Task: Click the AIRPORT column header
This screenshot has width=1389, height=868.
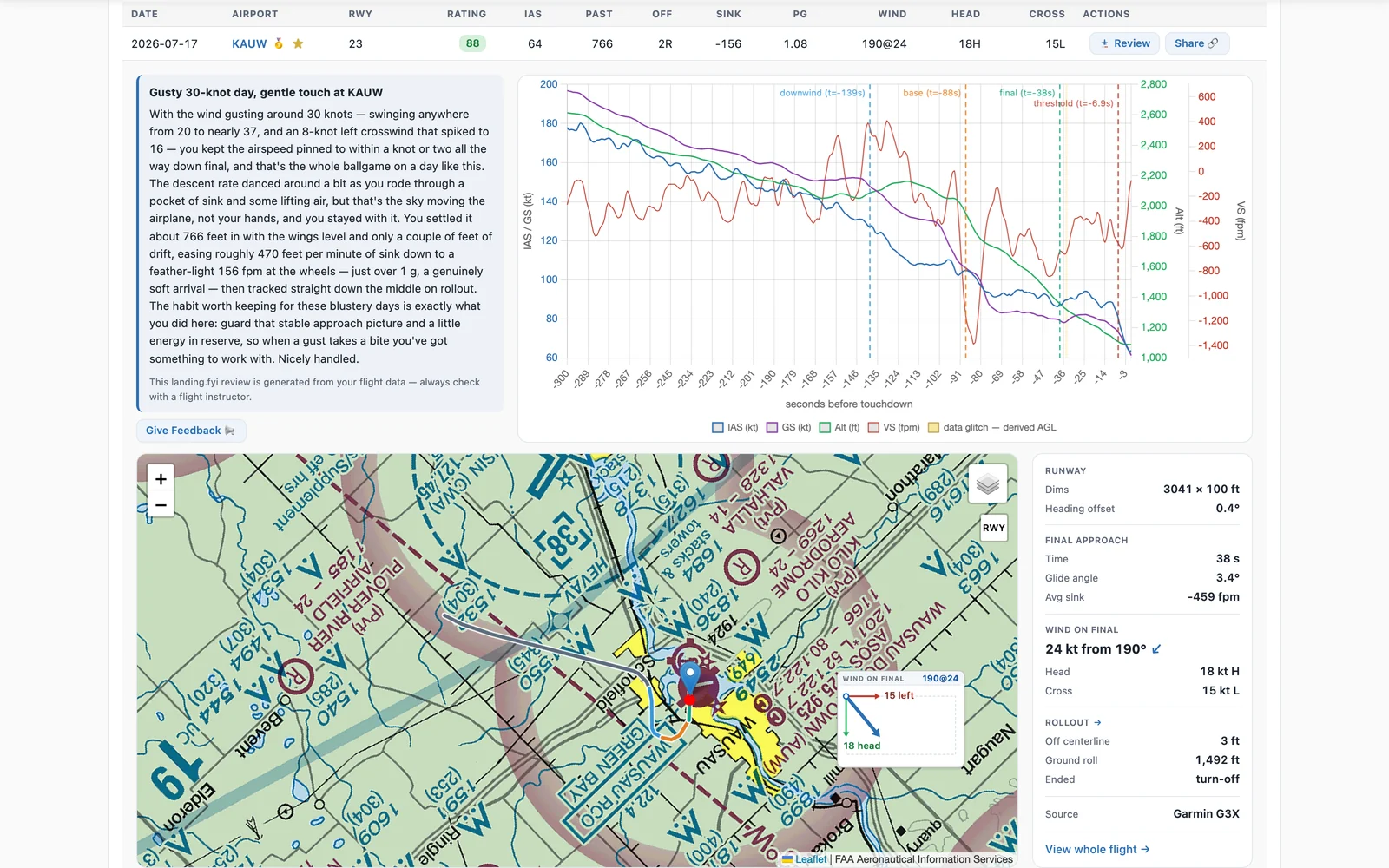Action: pos(255,14)
